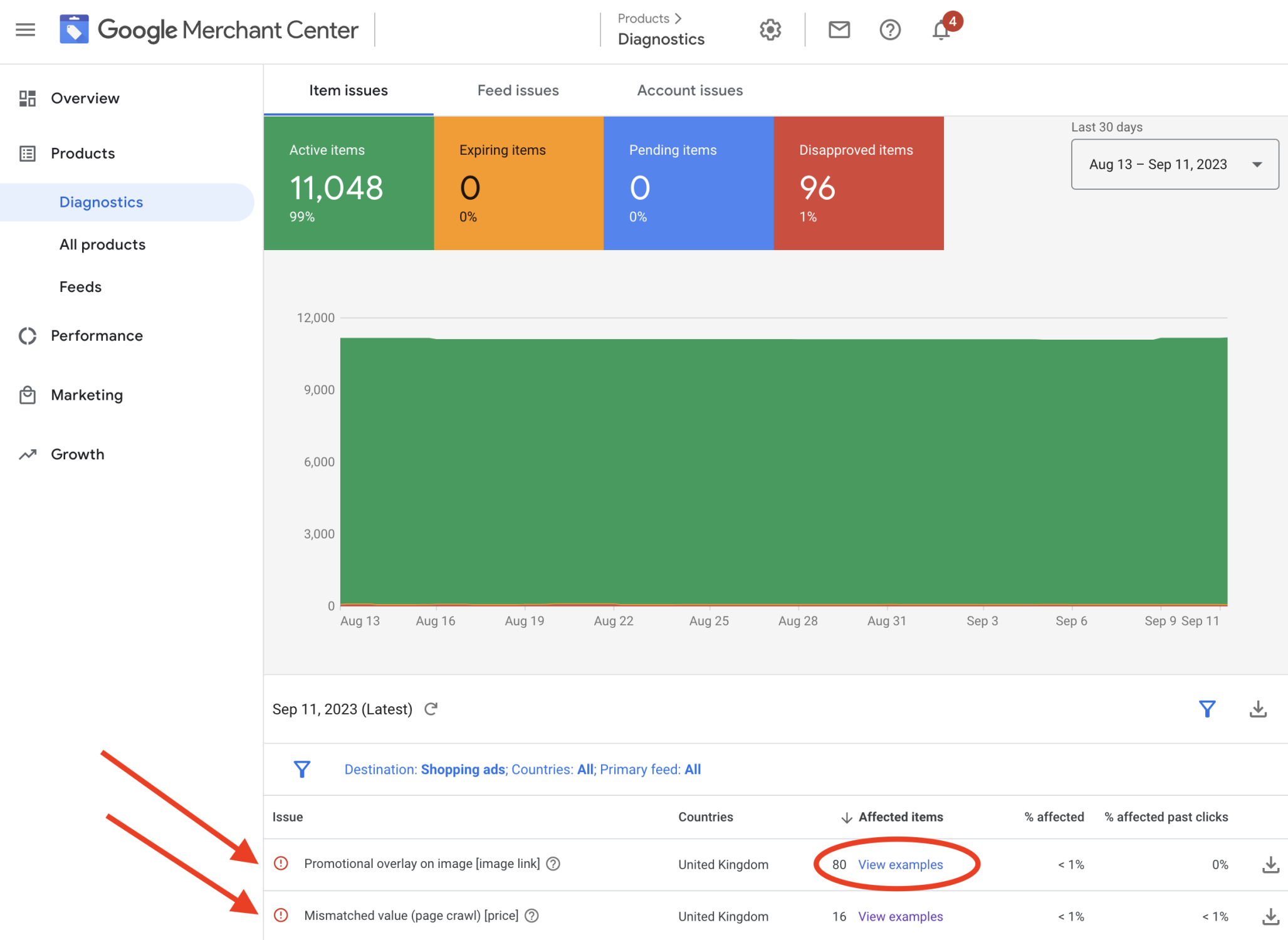1288x940 pixels.
Task: Switch to the Account issues tab
Action: tap(689, 90)
